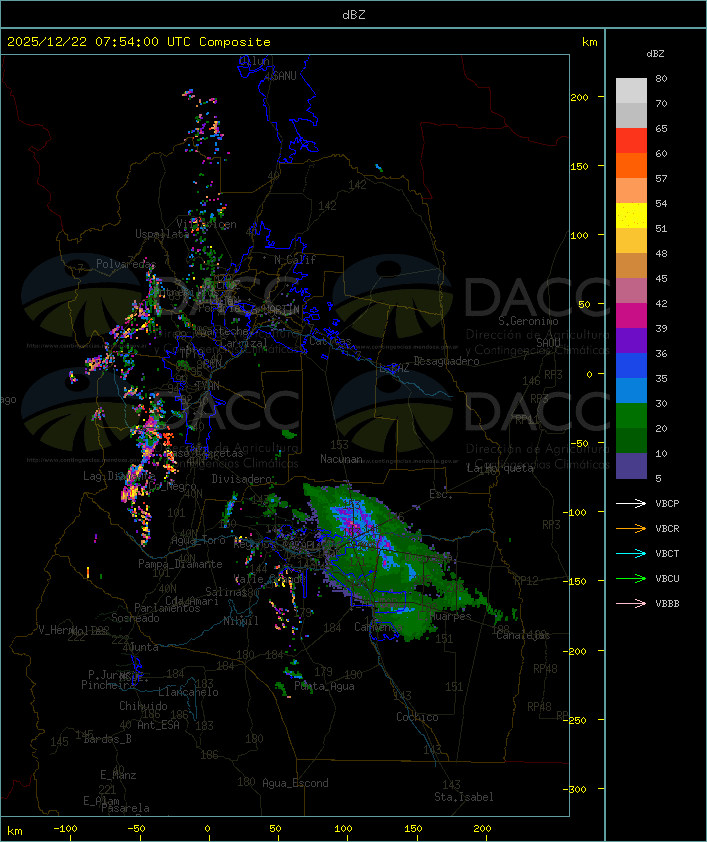
Task: Click the white VBCP arrow icon
Action: 631,503
